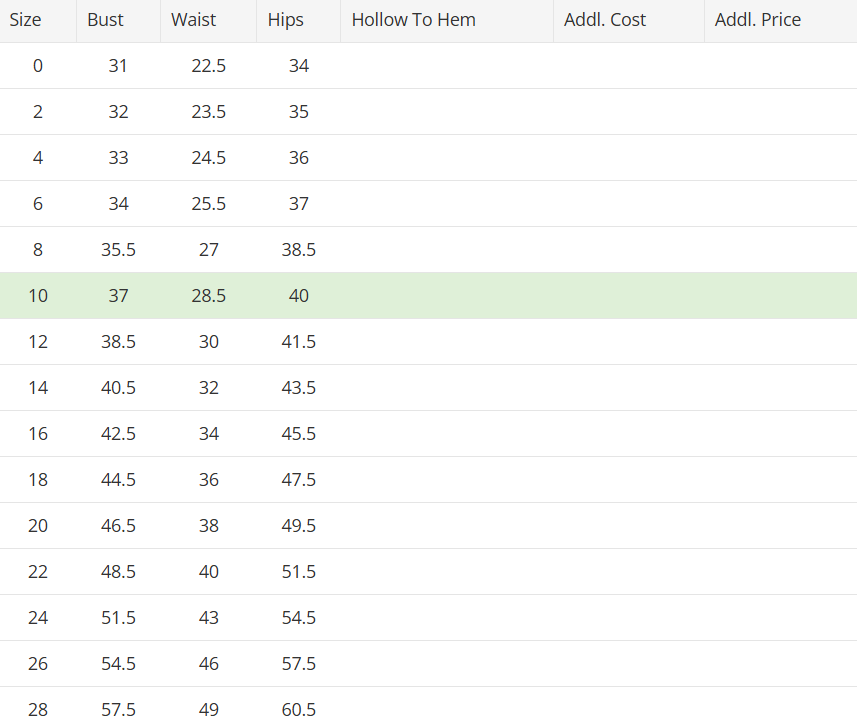Click waist value 25.5
This screenshot has height=727, width=857.
(x=208, y=203)
